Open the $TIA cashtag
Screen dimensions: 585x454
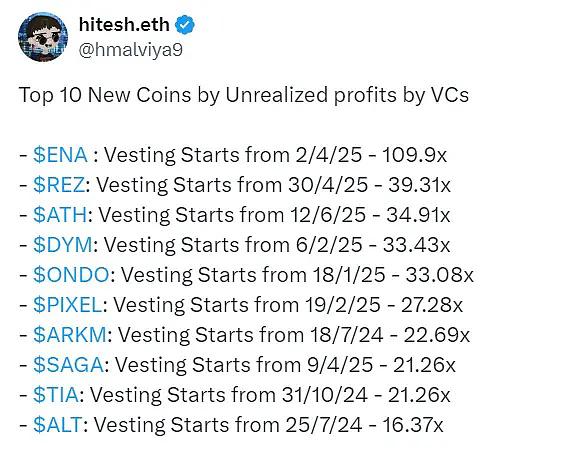56,395
